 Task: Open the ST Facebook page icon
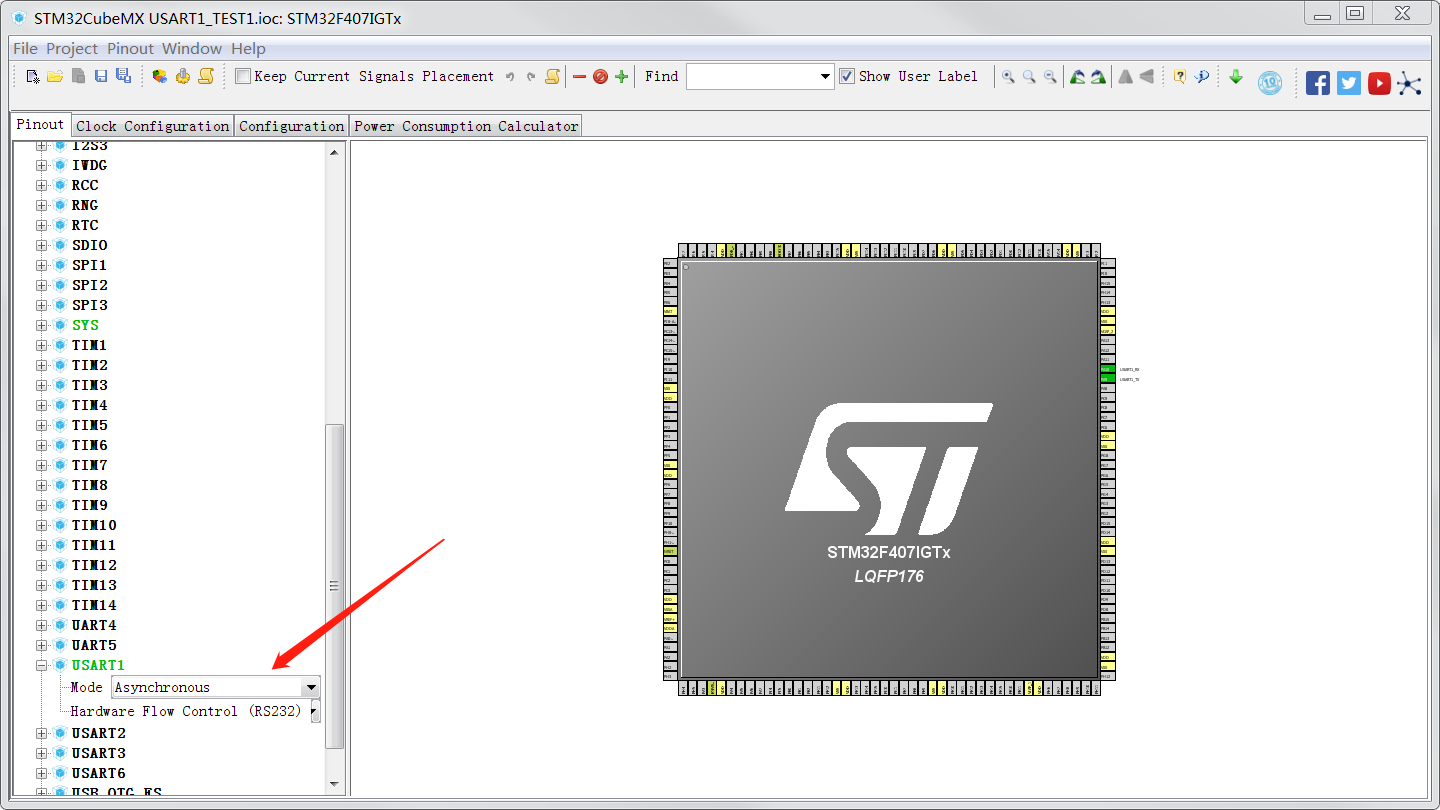tap(1318, 83)
